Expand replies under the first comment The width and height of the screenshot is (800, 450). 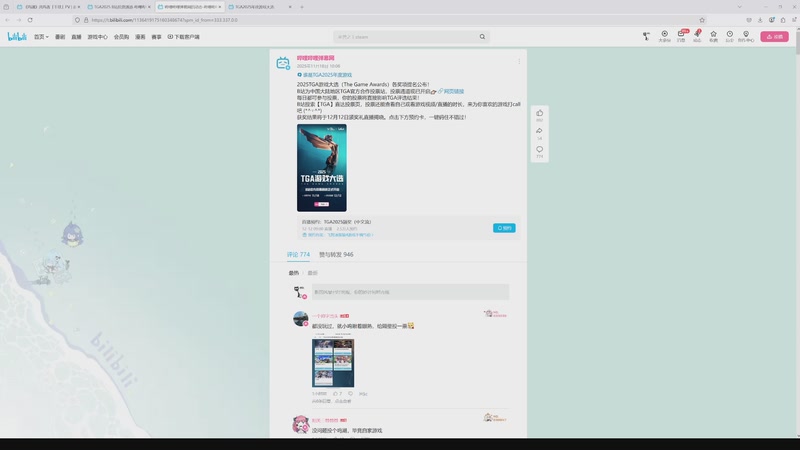pos(332,402)
